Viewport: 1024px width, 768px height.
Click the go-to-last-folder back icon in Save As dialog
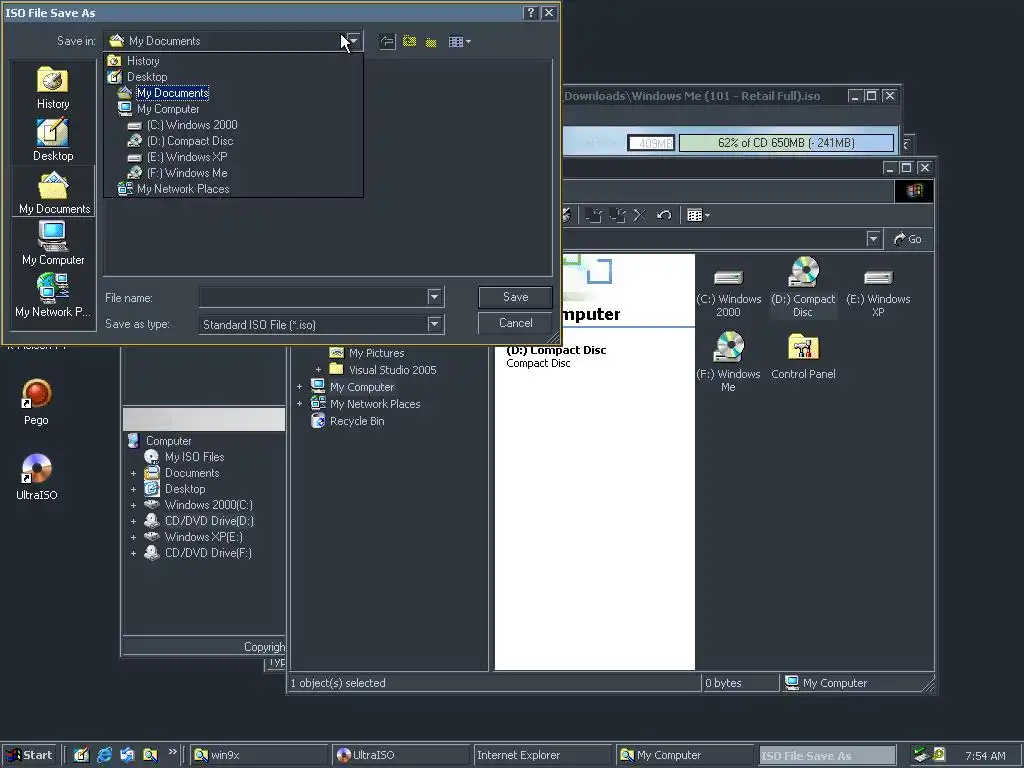point(387,42)
